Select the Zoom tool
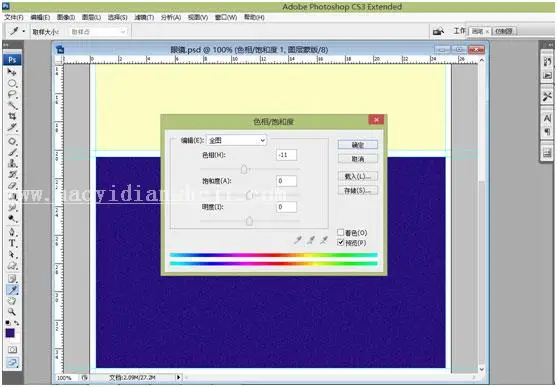 click(x=12, y=312)
